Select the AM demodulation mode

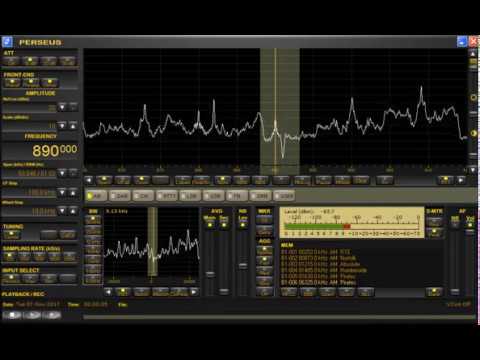[96, 196]
